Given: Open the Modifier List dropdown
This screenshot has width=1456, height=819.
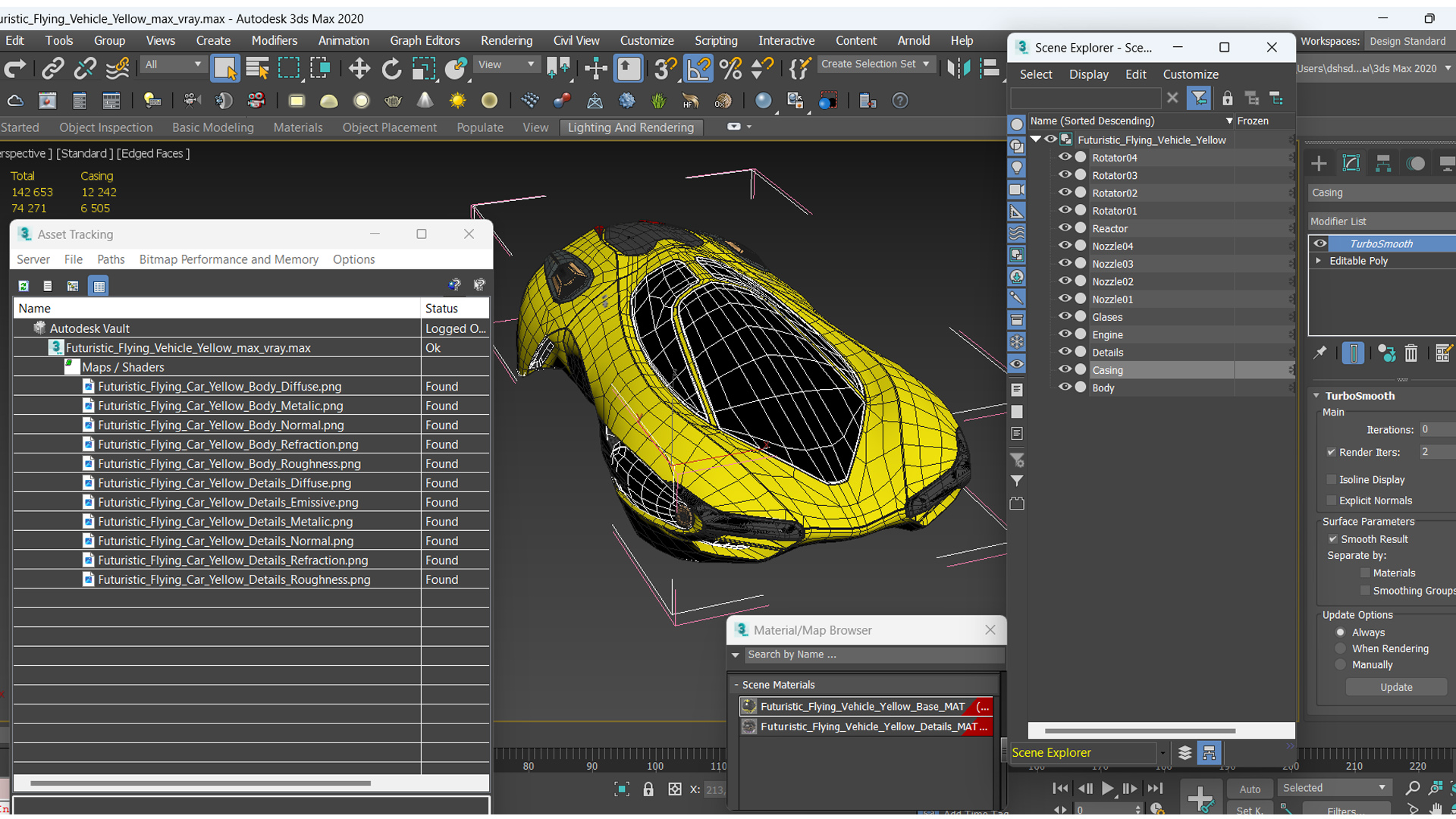Looking at the screenshot, I should [1382, 221].
